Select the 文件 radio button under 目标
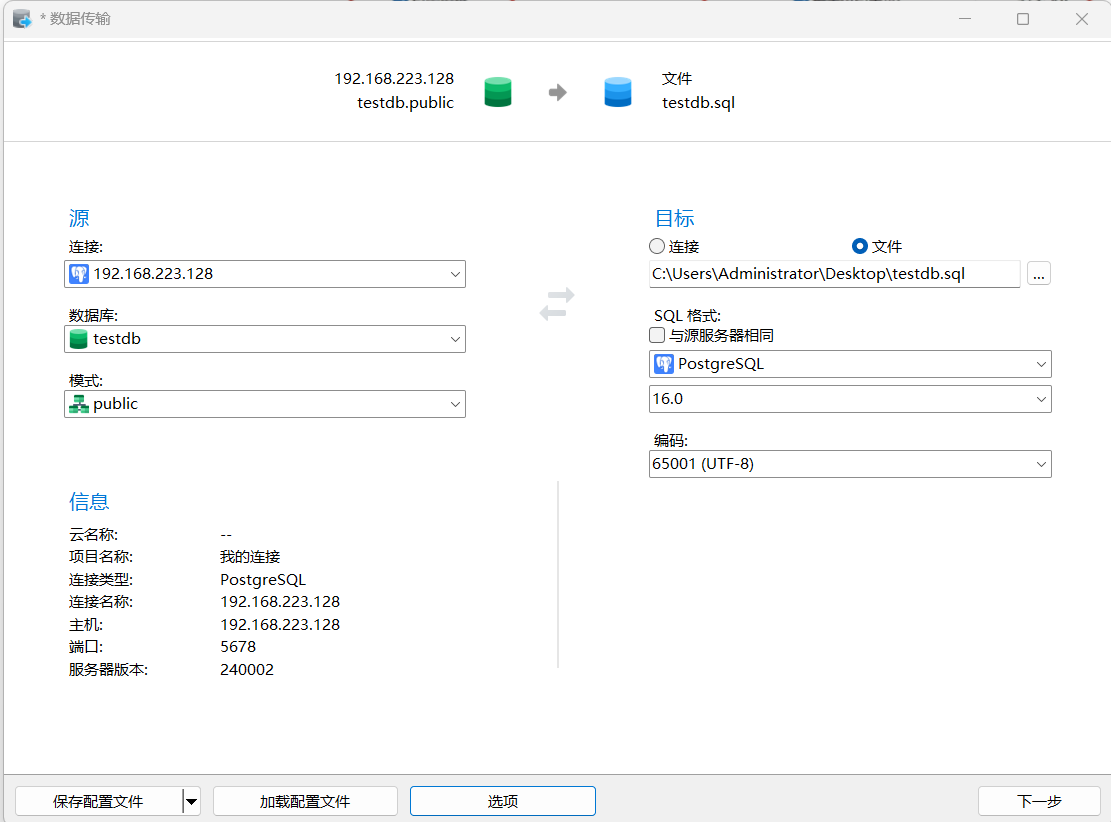This screenshot has height=822, width=1111. 859,246
